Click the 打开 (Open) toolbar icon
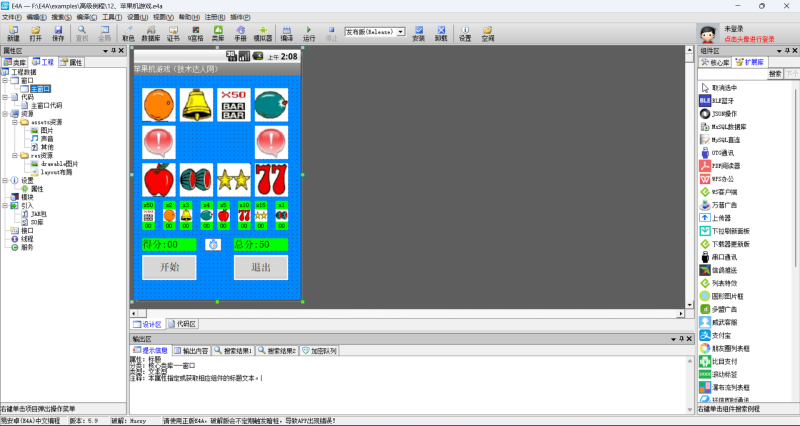800x426 pixels. click(x=36, y=34)
